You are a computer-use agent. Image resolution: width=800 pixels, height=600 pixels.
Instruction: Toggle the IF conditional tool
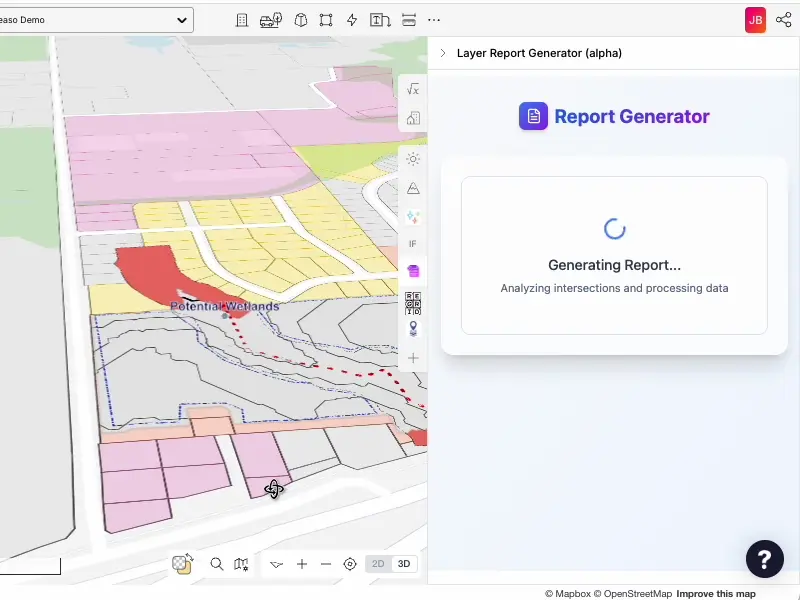pos(413,243)
